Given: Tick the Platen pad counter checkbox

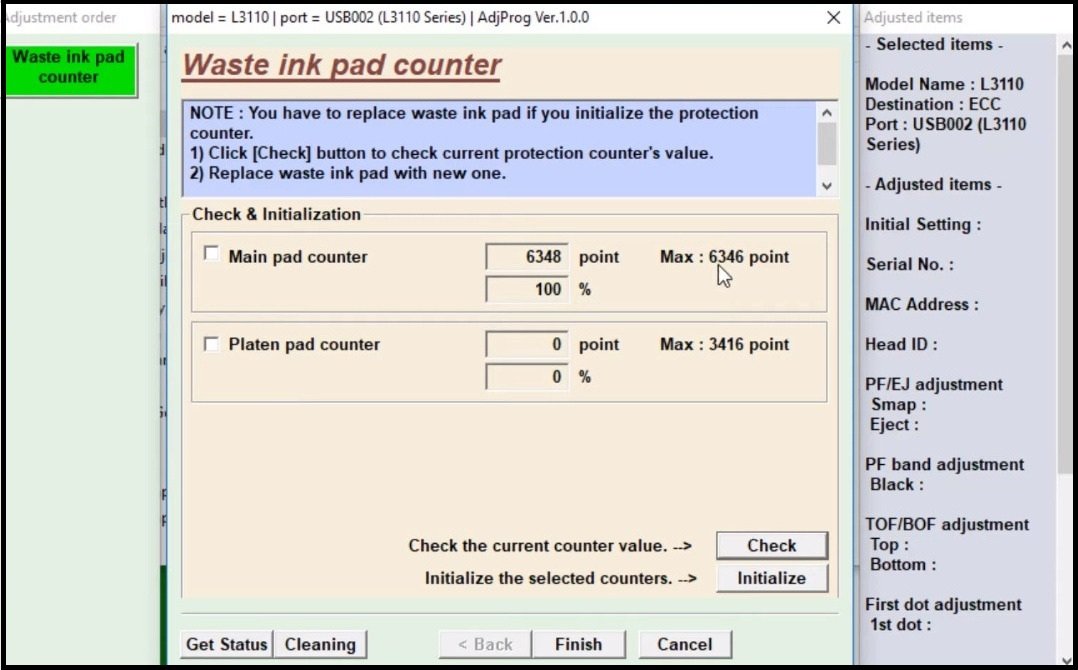Looking at the screenshot, I should (211, 344).
